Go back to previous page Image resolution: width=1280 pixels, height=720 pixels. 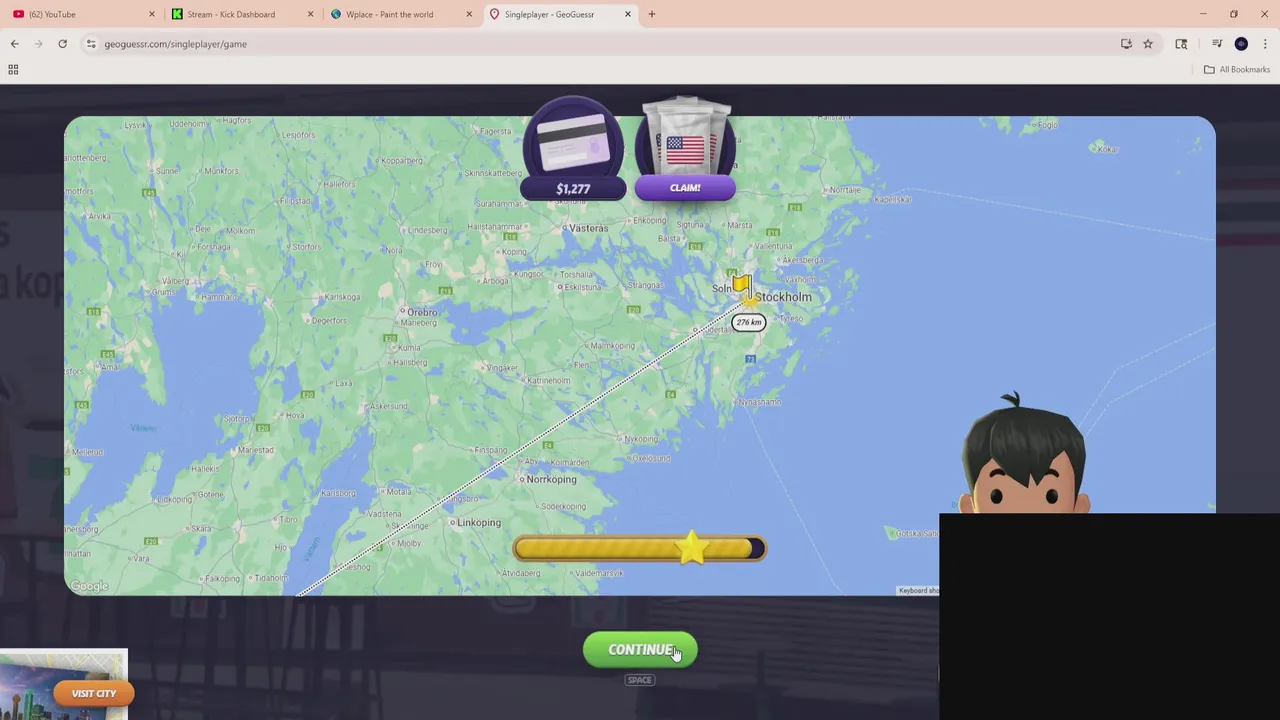(x=15, y=44)
